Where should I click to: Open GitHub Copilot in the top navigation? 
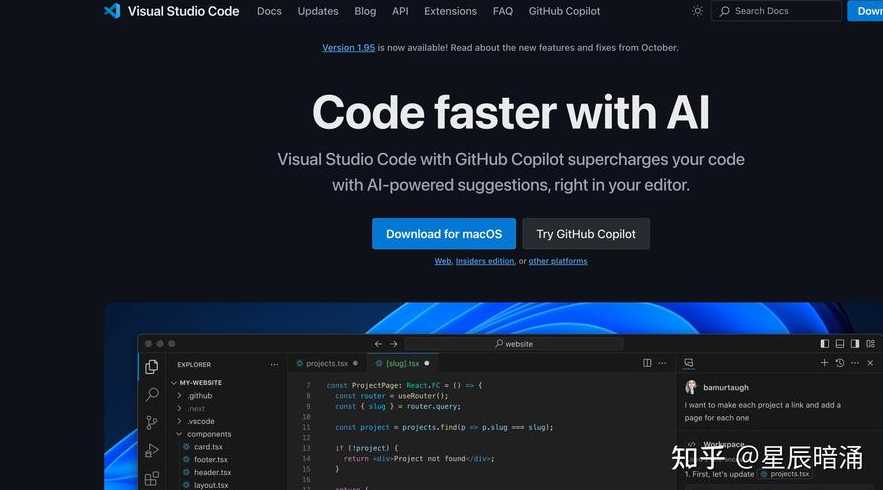pos(564,11)
